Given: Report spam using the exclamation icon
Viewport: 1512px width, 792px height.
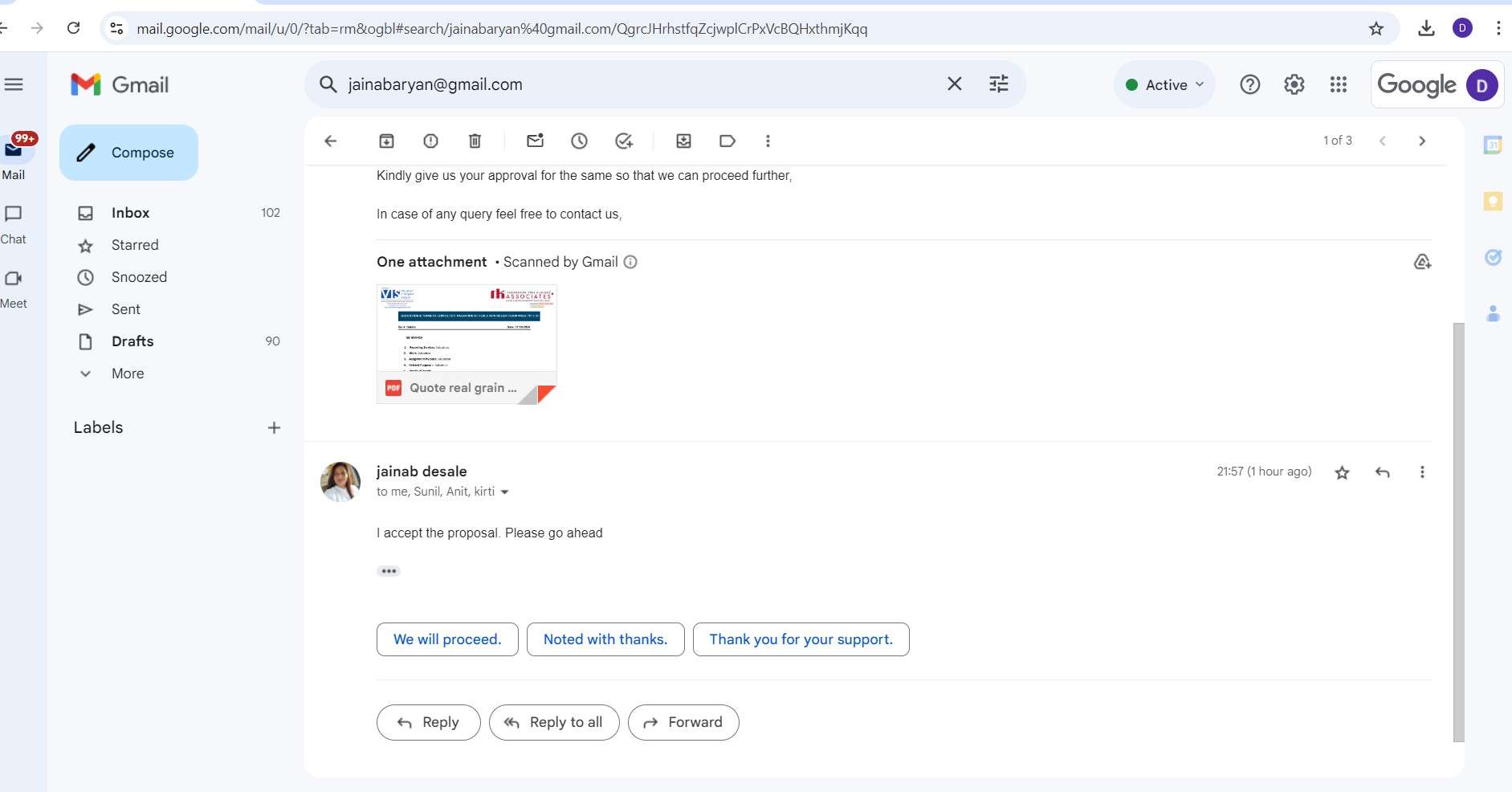Looking at the screenshot, I should click(430, 141).
